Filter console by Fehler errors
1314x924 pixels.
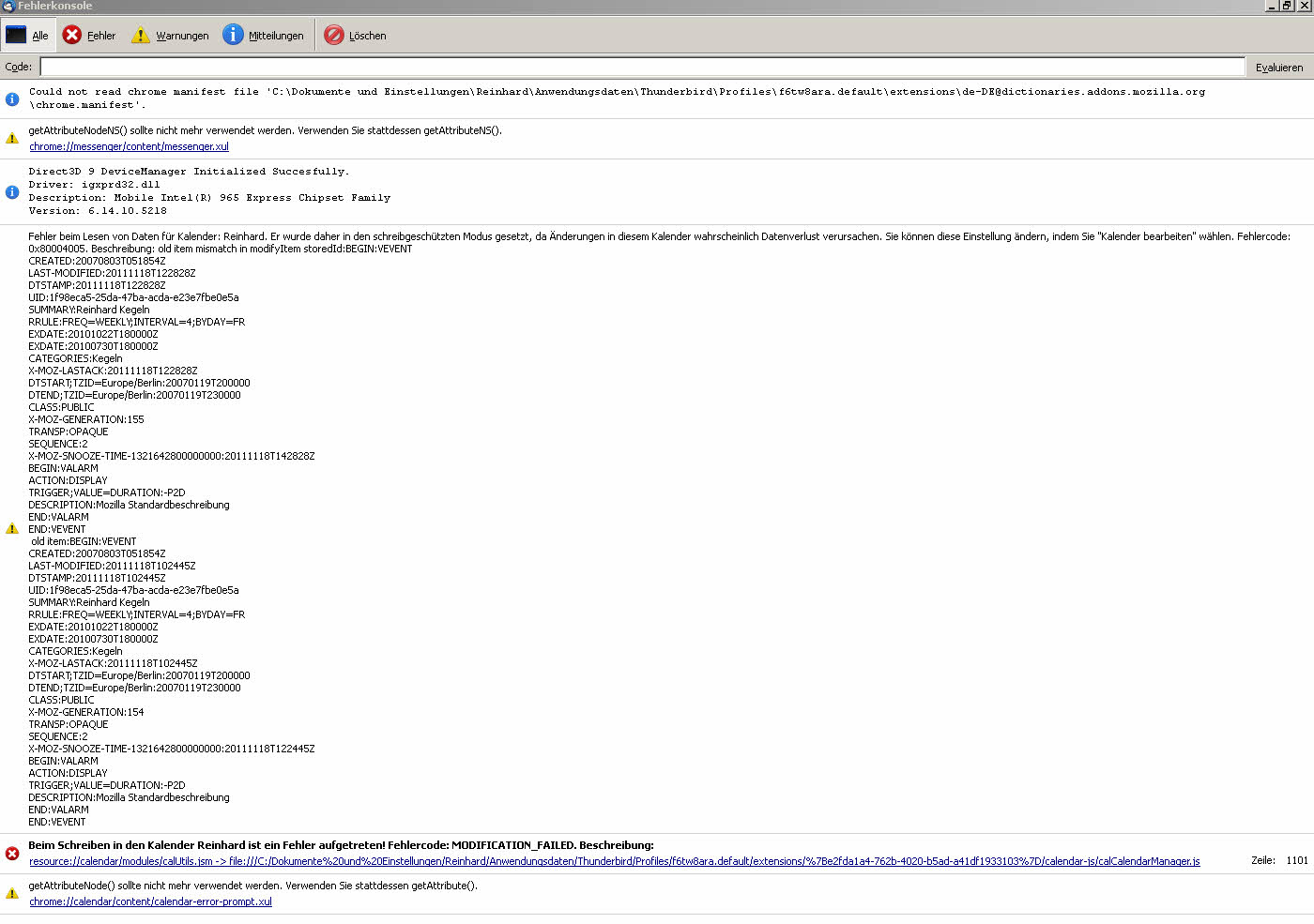pyautogui.click(x=89, y=36)
